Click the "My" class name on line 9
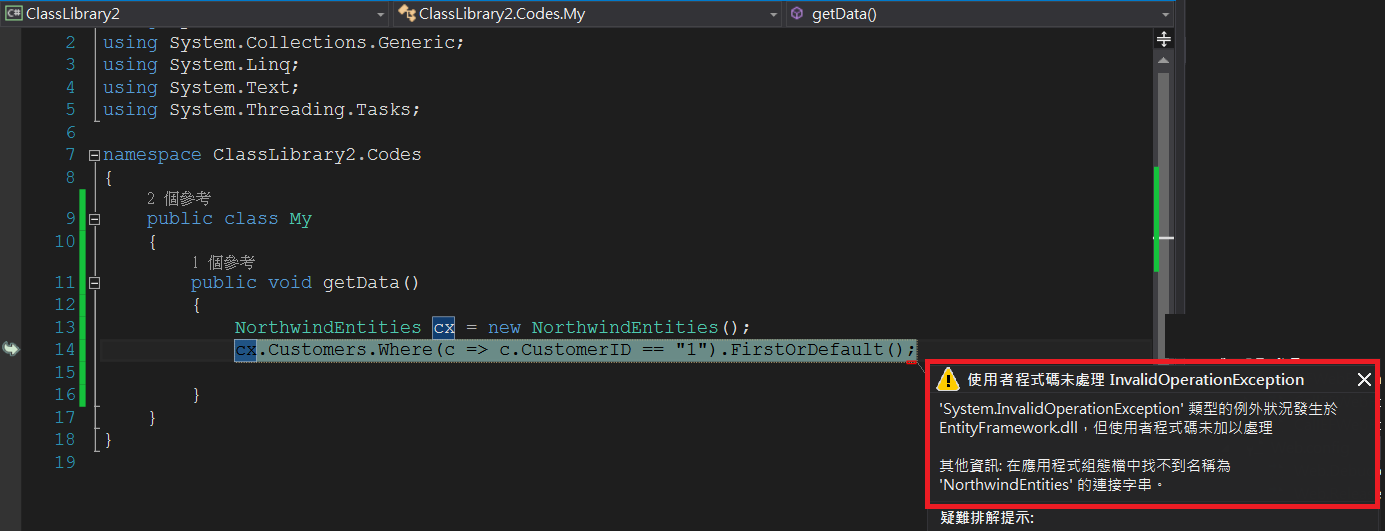The image size is (1385, 531). (x=301, y=219)
